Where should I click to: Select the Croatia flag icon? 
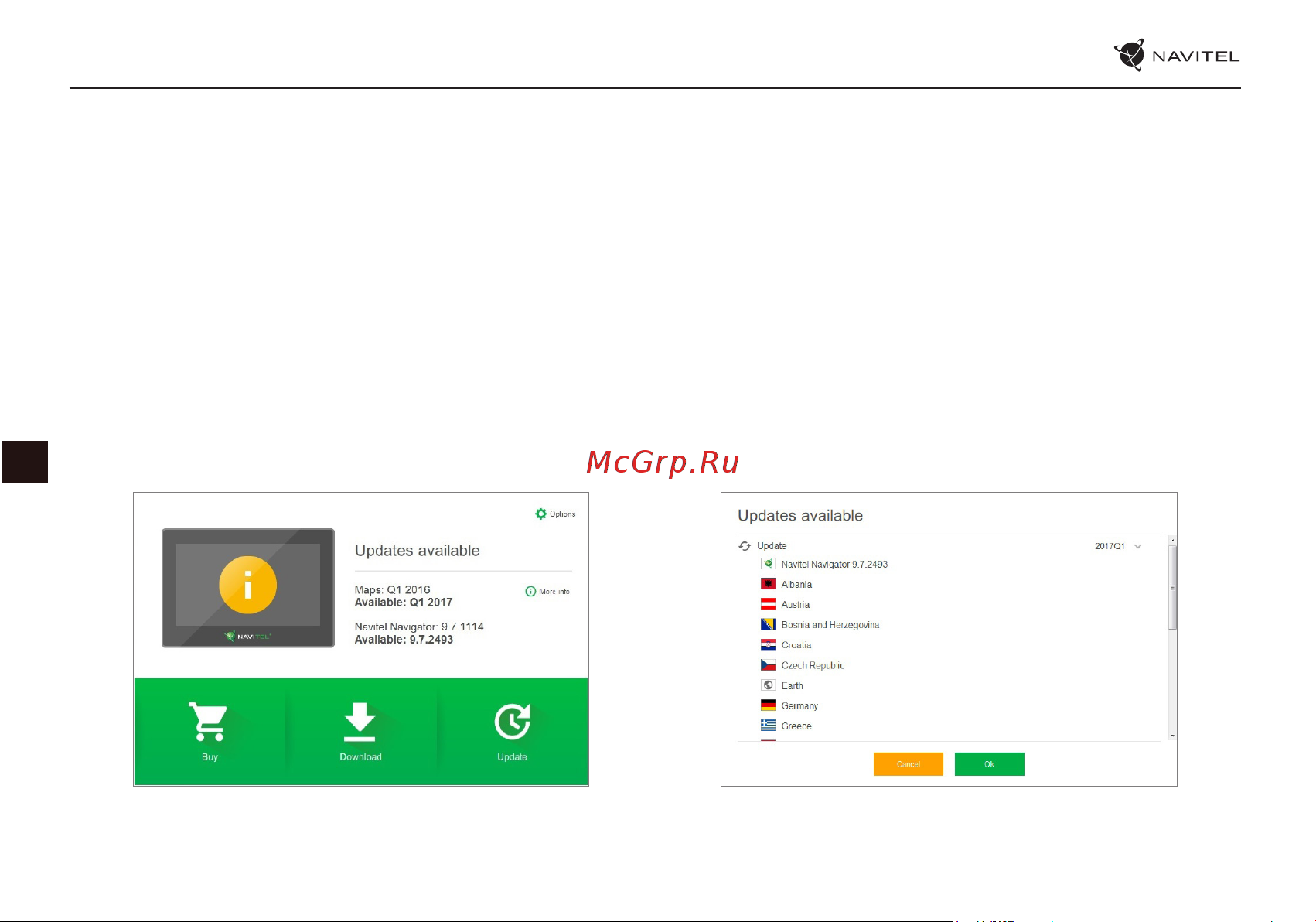pyautogui.click(x=768, y=644)
